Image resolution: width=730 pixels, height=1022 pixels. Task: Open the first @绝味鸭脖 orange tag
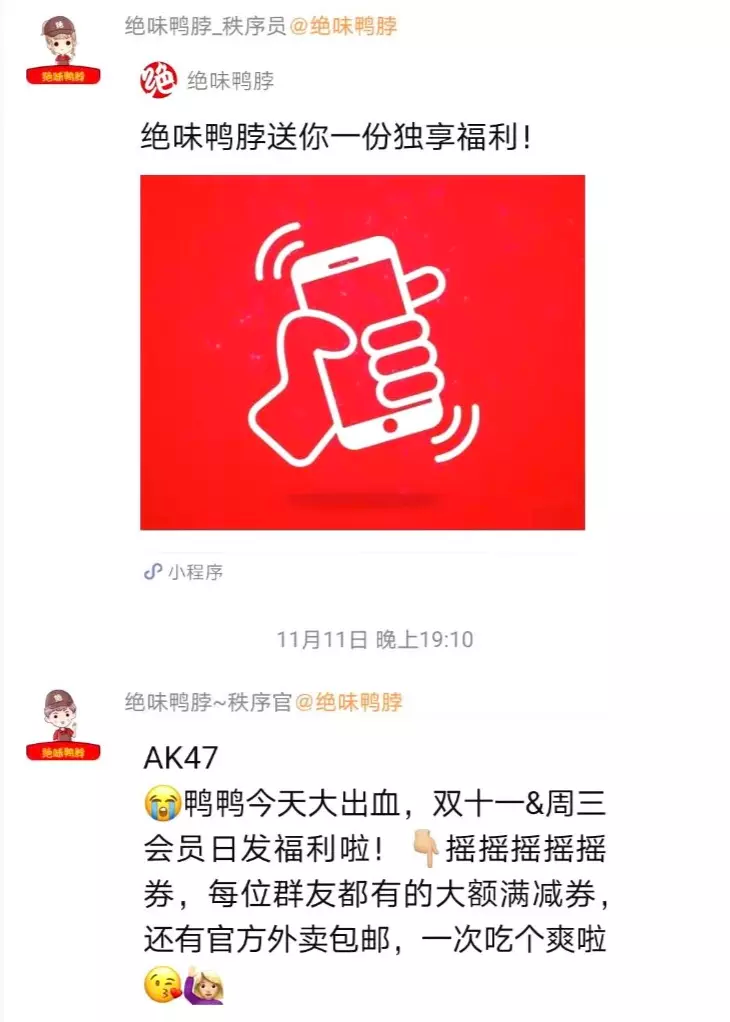click(343, 26)
